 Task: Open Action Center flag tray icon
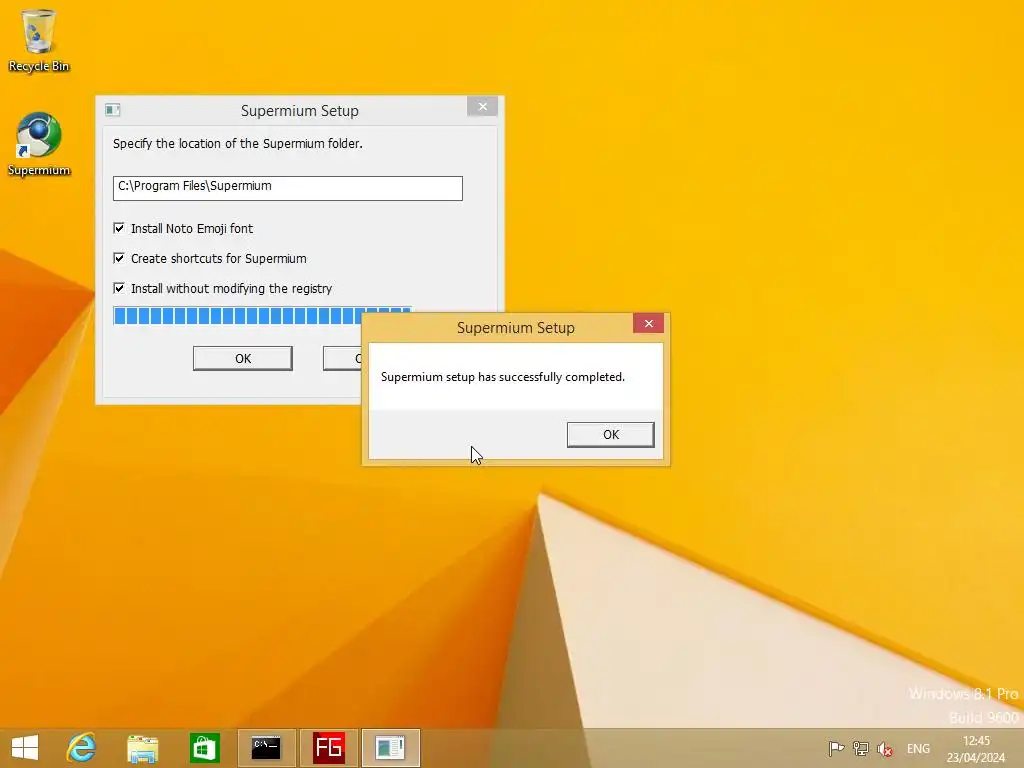pyautogui.click(x=836, y=748)
